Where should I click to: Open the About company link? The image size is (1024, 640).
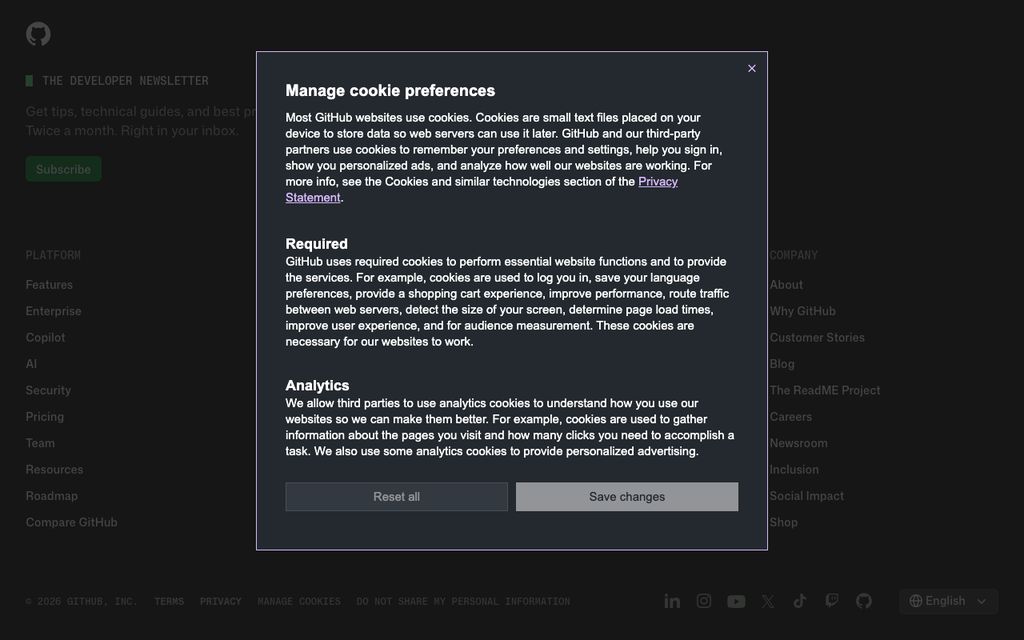(x=786, y=285)
